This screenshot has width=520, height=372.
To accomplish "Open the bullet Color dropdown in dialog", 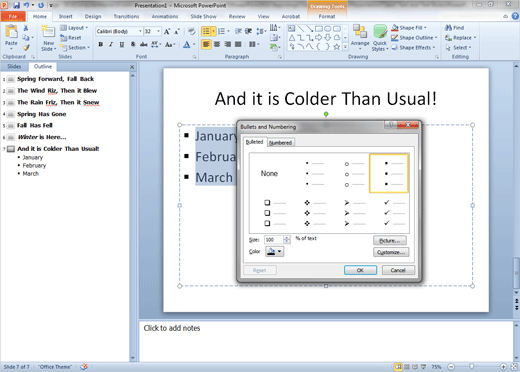I will [275, 251].
